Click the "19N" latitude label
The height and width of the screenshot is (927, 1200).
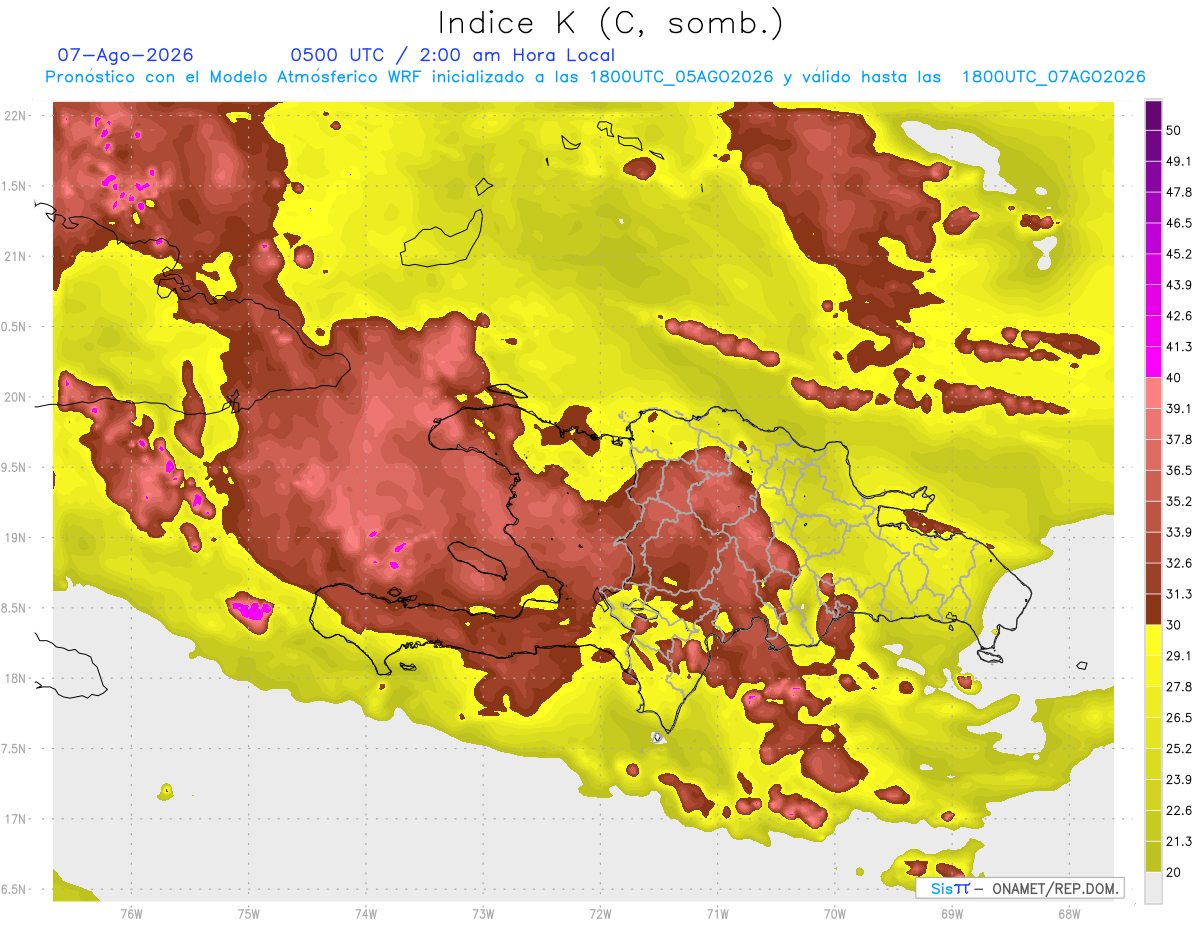click(x=14, y=538)
